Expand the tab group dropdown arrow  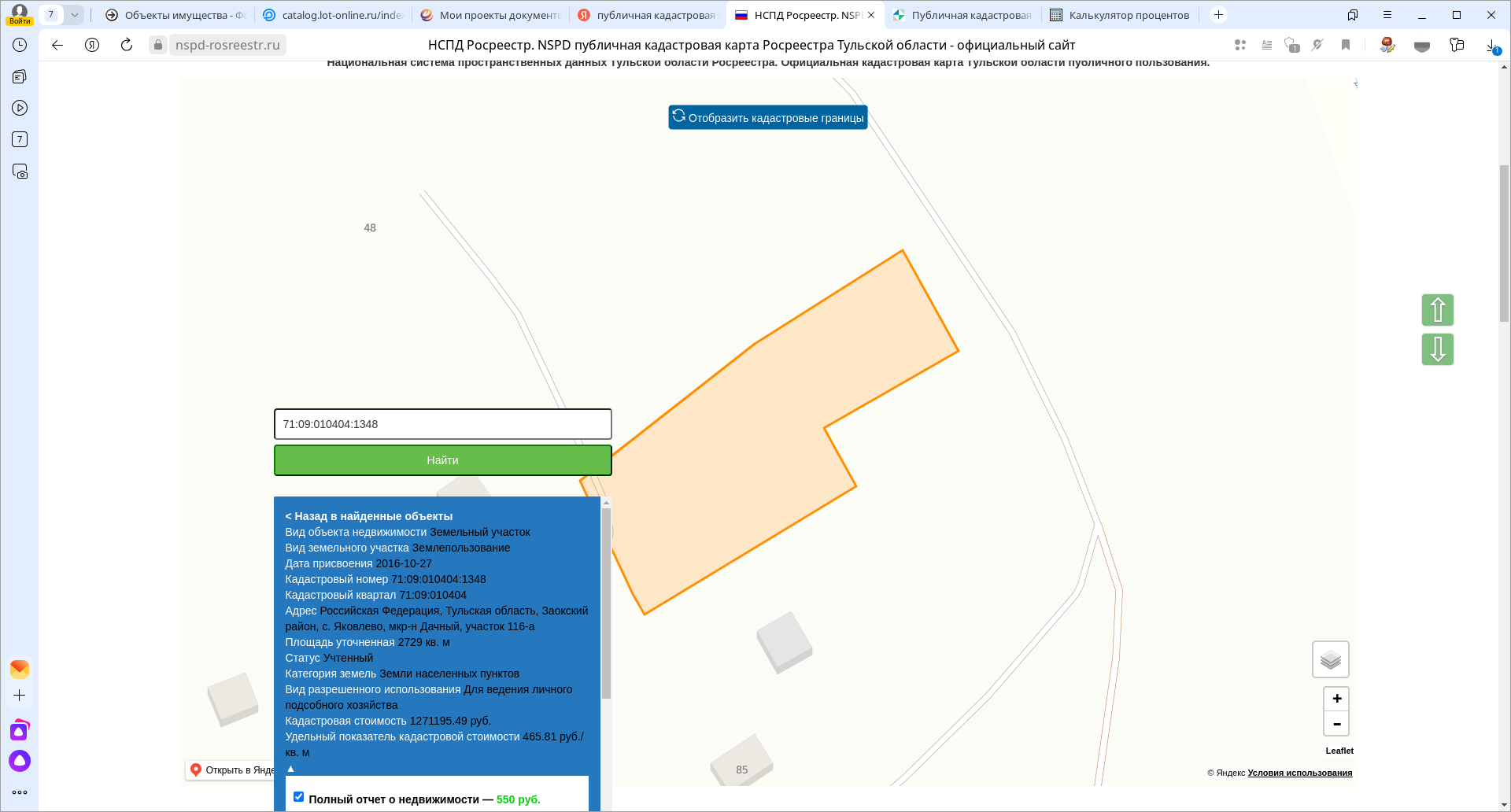(x=74, y=15)
